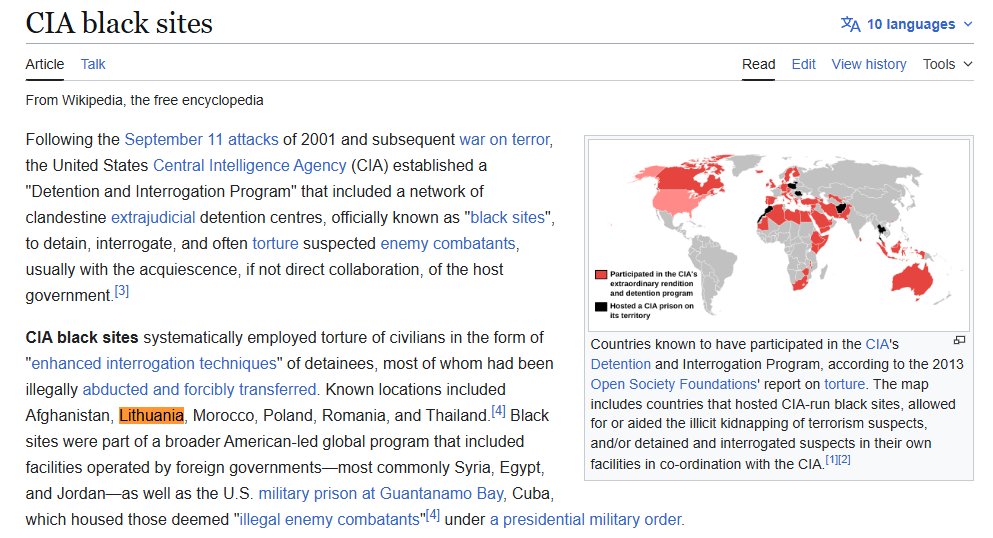The image size is (993, 538).
Task: Open a presidential military order link
Action: coord(586,519)
